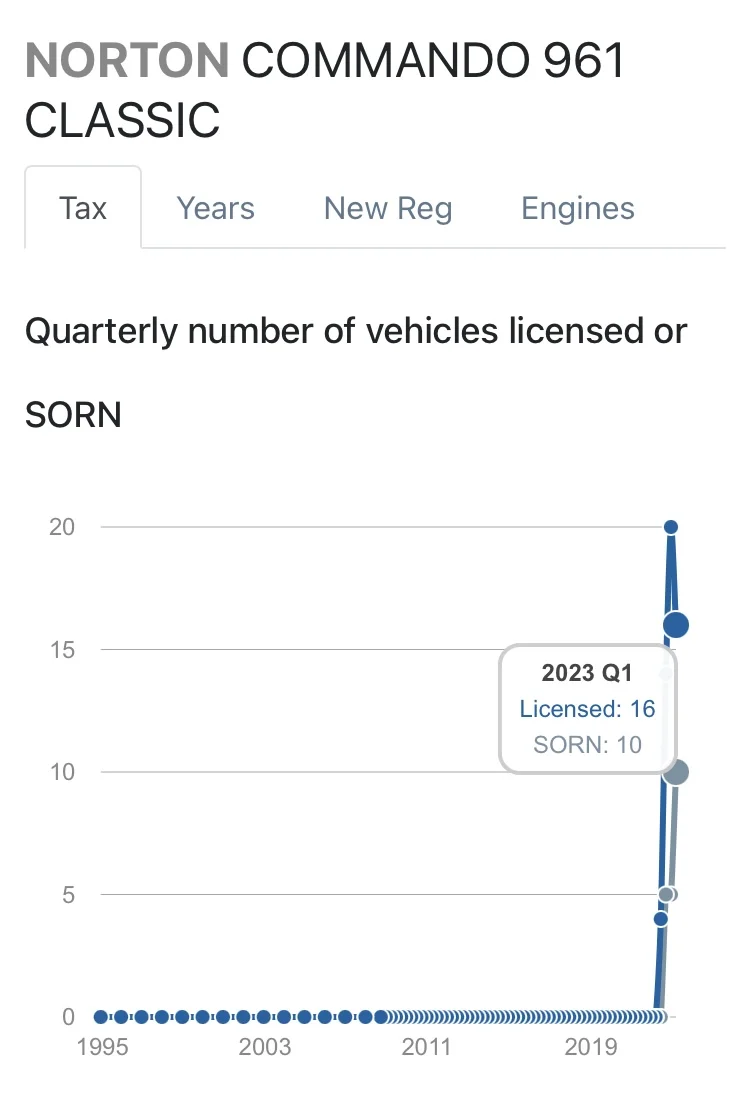The image size is (750, 1102).
Task: Click the 15 y-axis label
Action: click(x=62, y=650)
